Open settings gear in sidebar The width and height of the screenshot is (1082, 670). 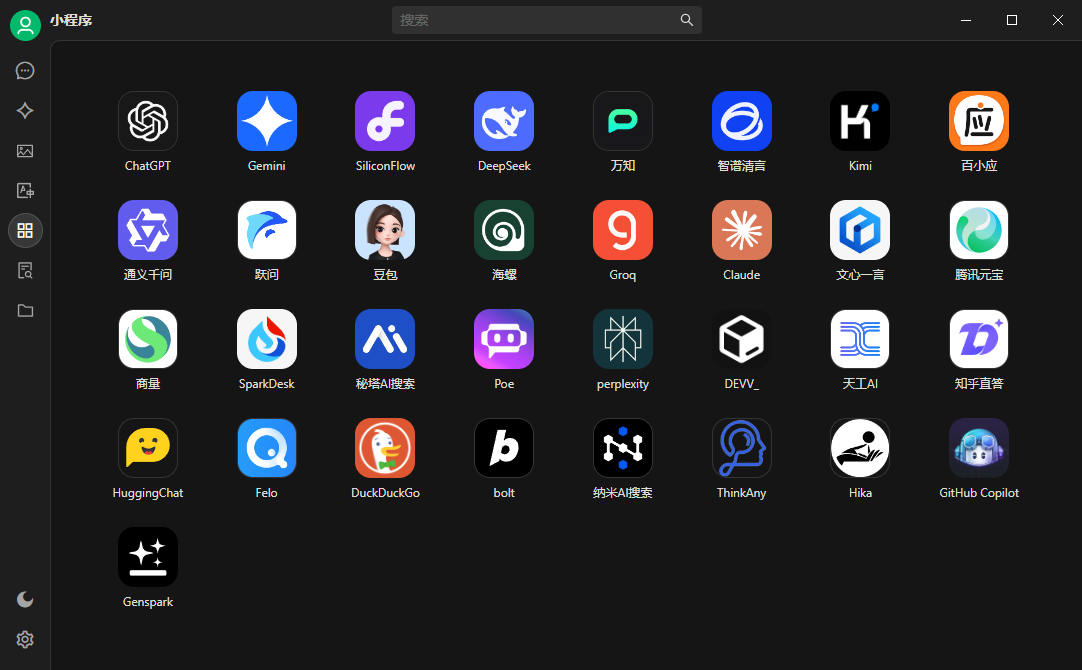click(25, 640)
